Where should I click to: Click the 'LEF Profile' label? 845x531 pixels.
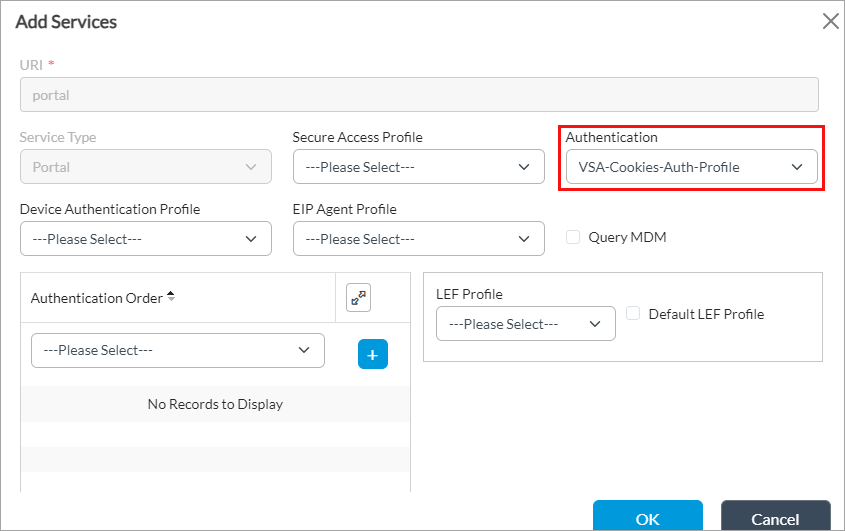[x=469, y=294]
